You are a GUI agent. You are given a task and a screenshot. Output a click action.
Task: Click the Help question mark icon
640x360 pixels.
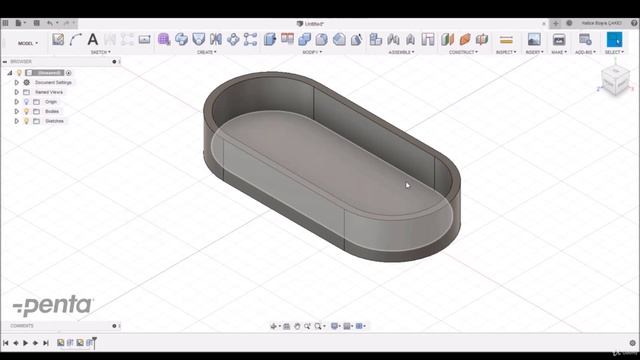click(634, 23)
